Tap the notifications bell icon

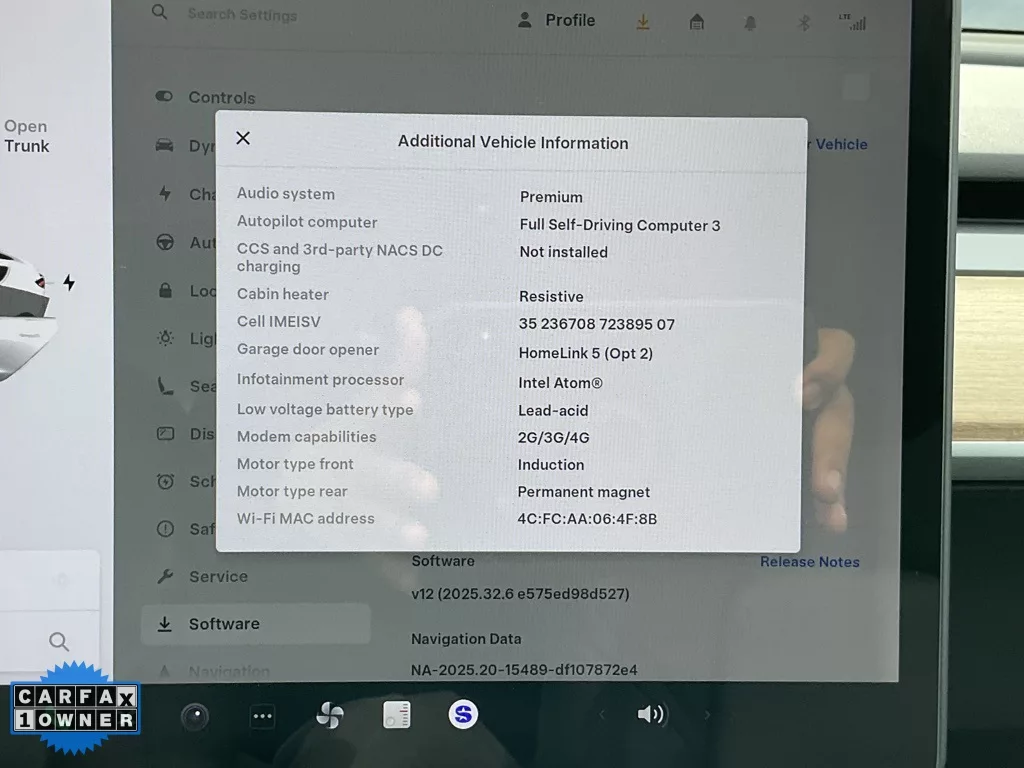[x=750, y=23]
